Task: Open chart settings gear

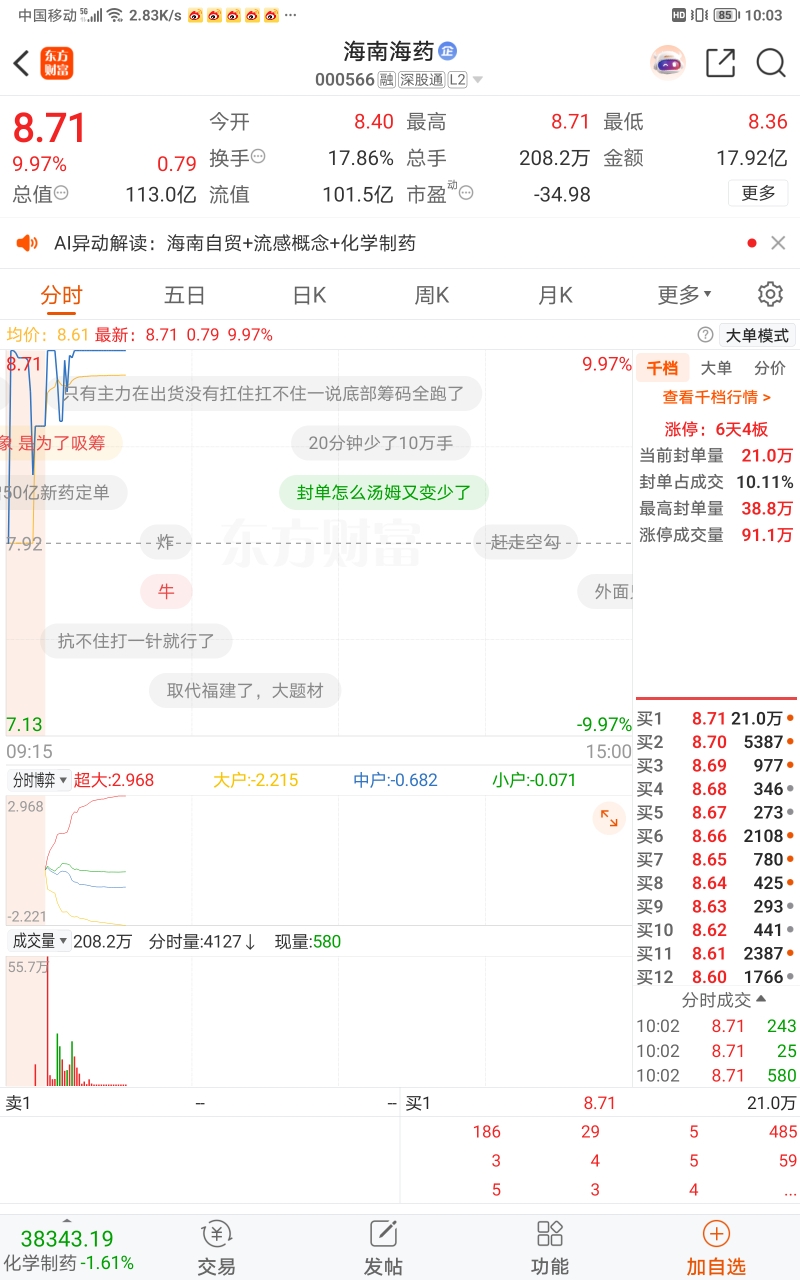Action: pyautogui.click(x=769, y=294)
